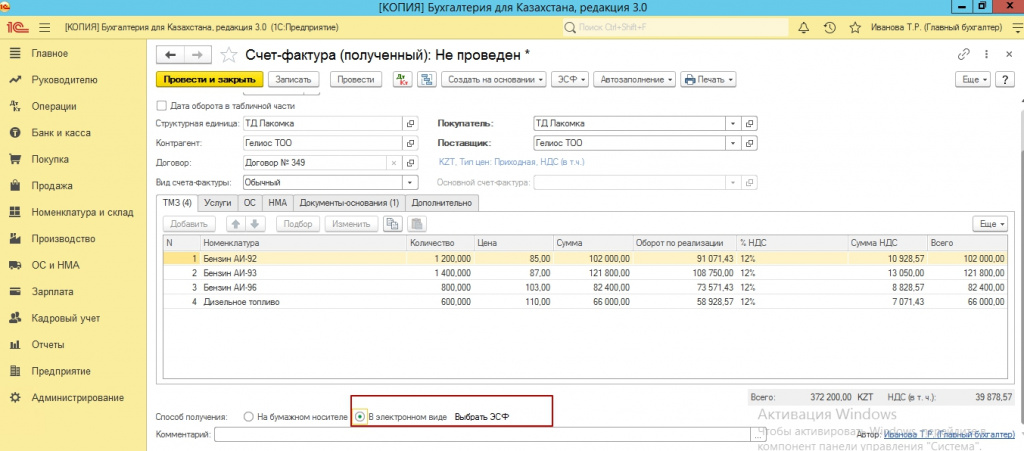Select В электронном виде option
The height and width of the screenshot is (451, 1024).
[x=360, y=416]
